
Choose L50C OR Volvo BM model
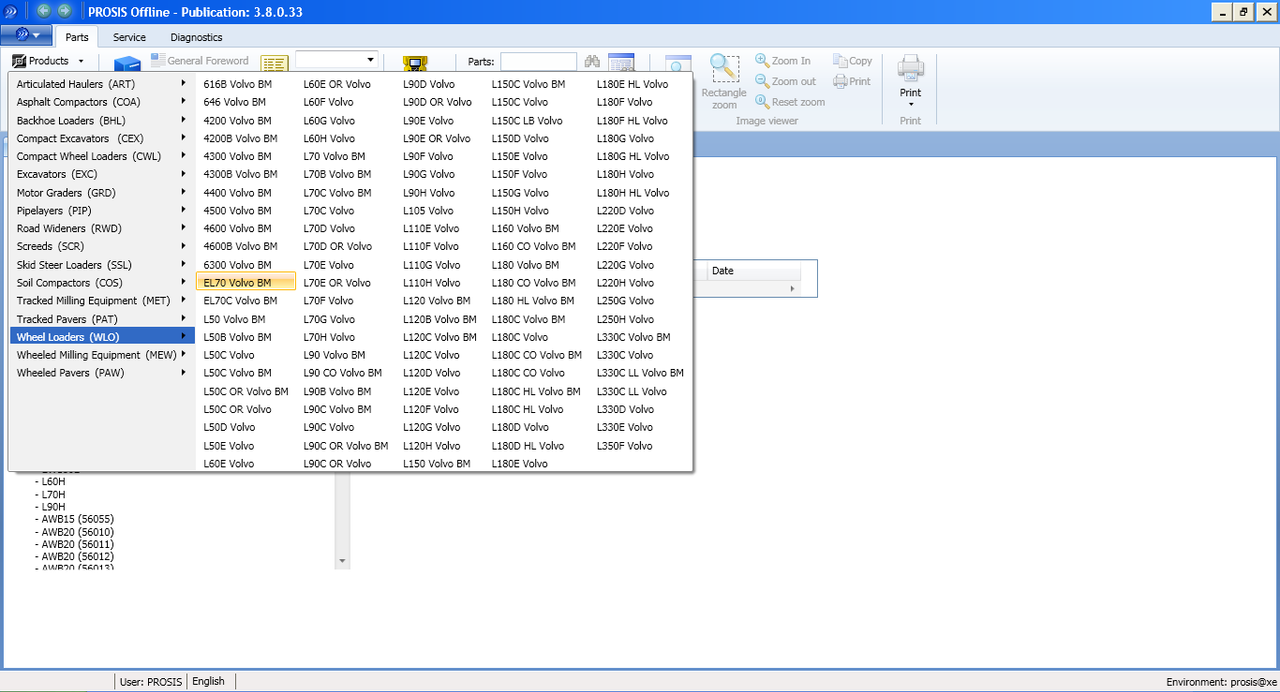click(x=246, y=391)
